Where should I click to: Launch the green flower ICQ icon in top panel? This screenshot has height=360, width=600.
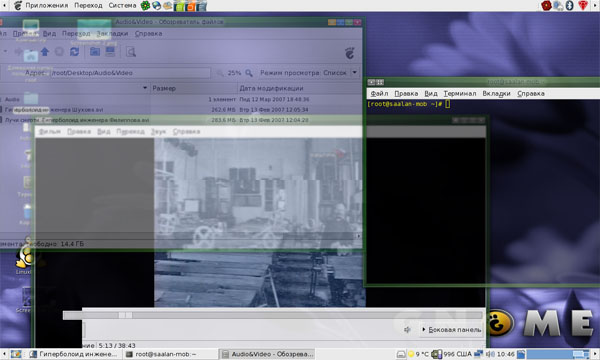(x=145, y=5)
